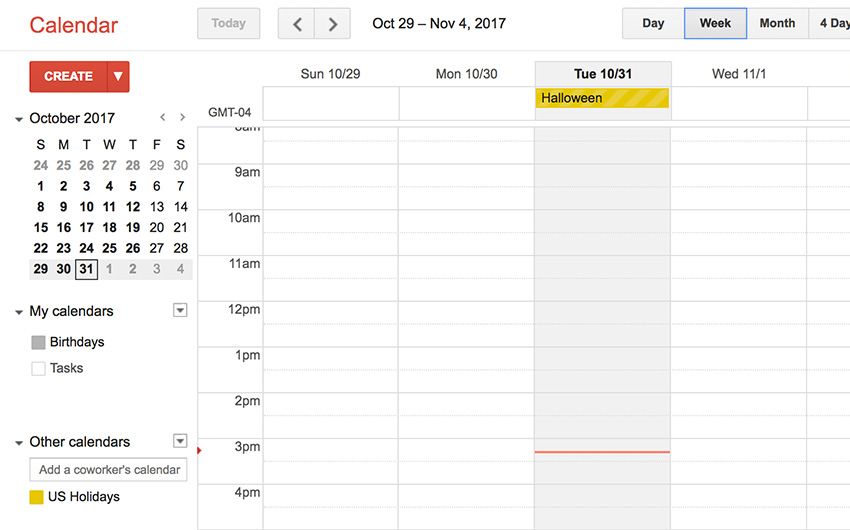
Task: Show next month in mini calendar
Action: (x=183, y=117)
